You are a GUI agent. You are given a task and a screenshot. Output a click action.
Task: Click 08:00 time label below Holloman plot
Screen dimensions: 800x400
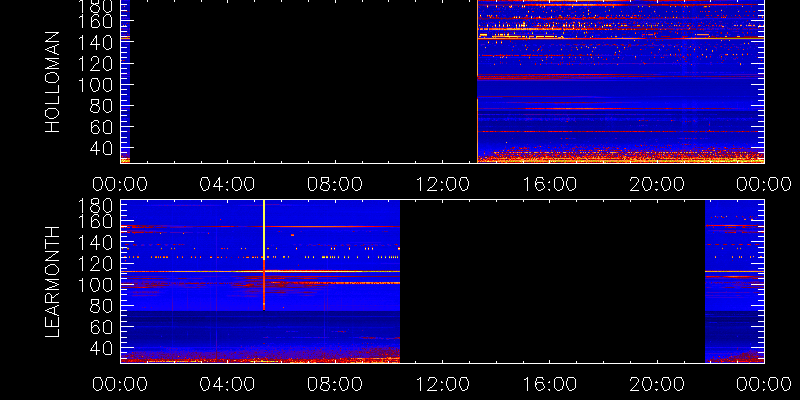[335, 184]
